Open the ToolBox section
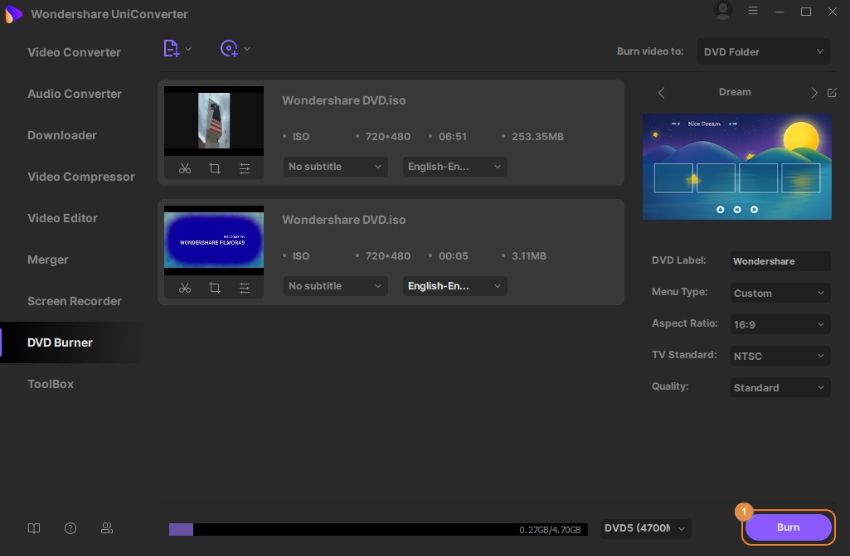850x556 pixels. [50, 384]
